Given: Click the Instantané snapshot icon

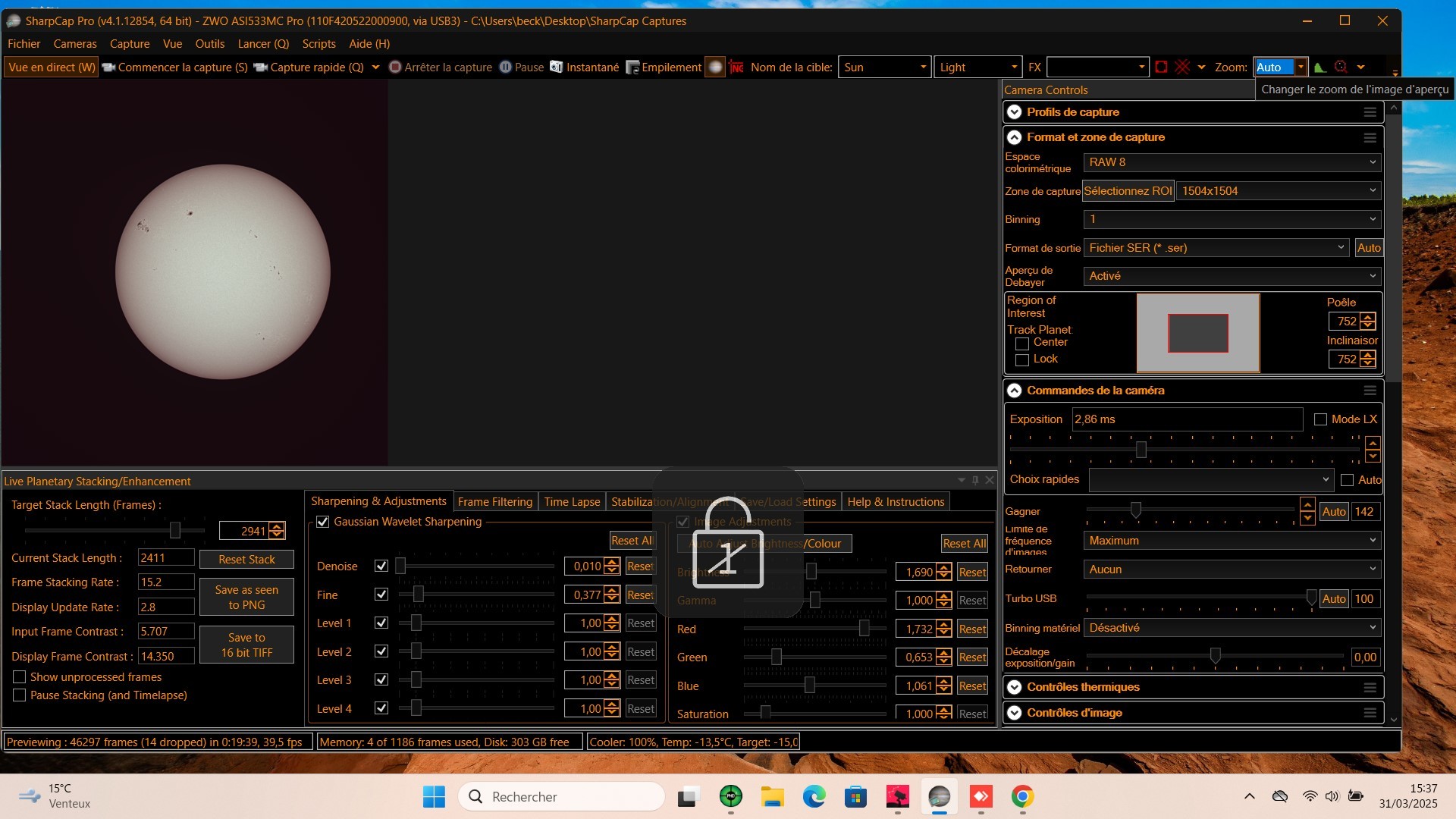Looking at the screenshot, I should tap(556, 67).
